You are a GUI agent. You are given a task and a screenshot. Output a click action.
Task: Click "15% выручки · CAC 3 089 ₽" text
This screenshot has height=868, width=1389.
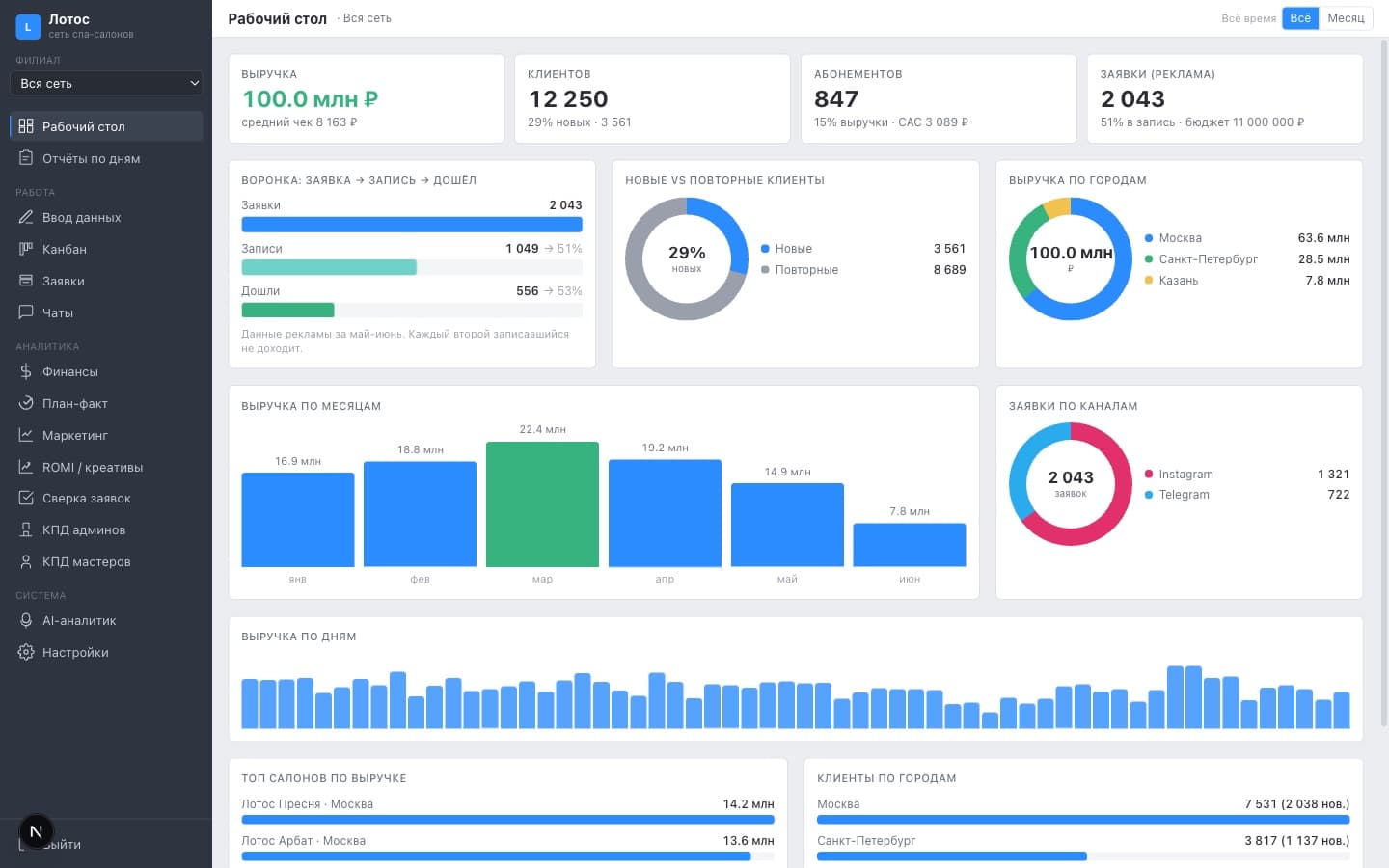coord(891,122)
